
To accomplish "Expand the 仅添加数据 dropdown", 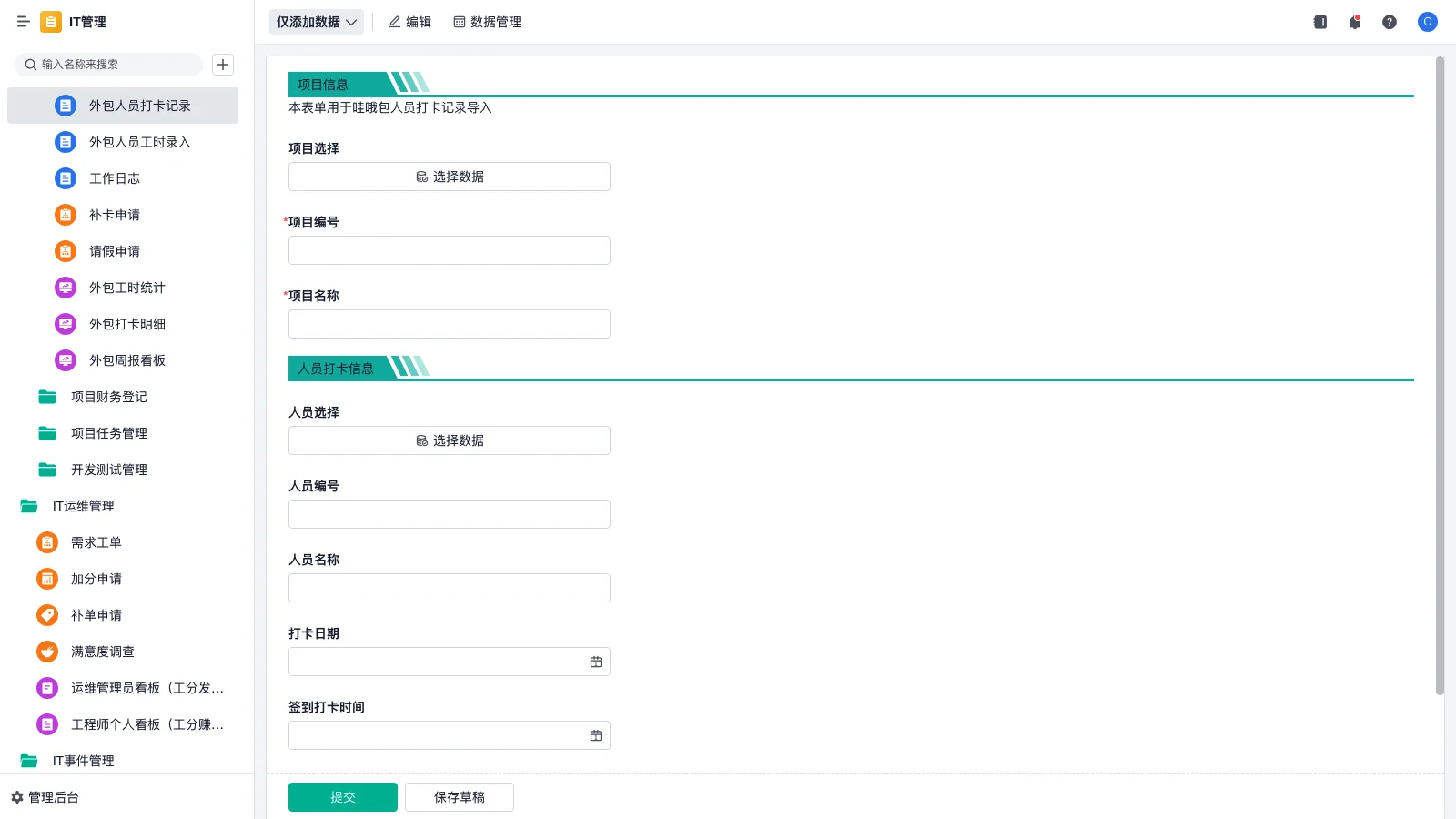I will tap(316, 22).
